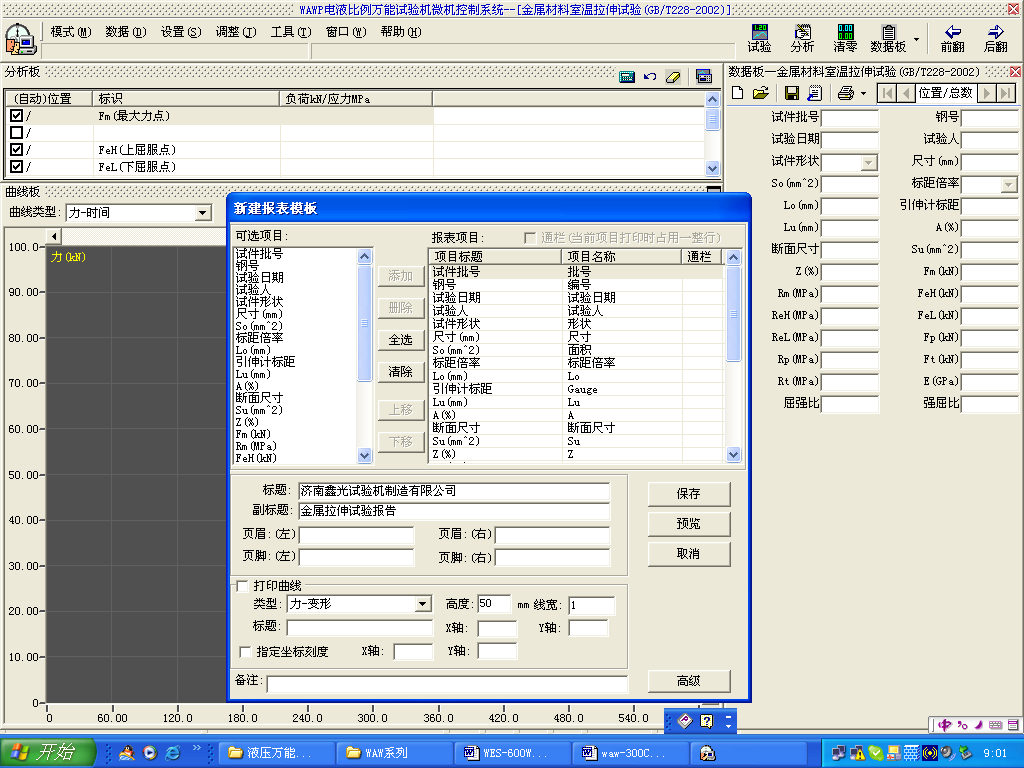The height and width of the screenshot is (768, 1024).
Task: Open the 帮助(H) menu
Action: click(x=400, y=31)
